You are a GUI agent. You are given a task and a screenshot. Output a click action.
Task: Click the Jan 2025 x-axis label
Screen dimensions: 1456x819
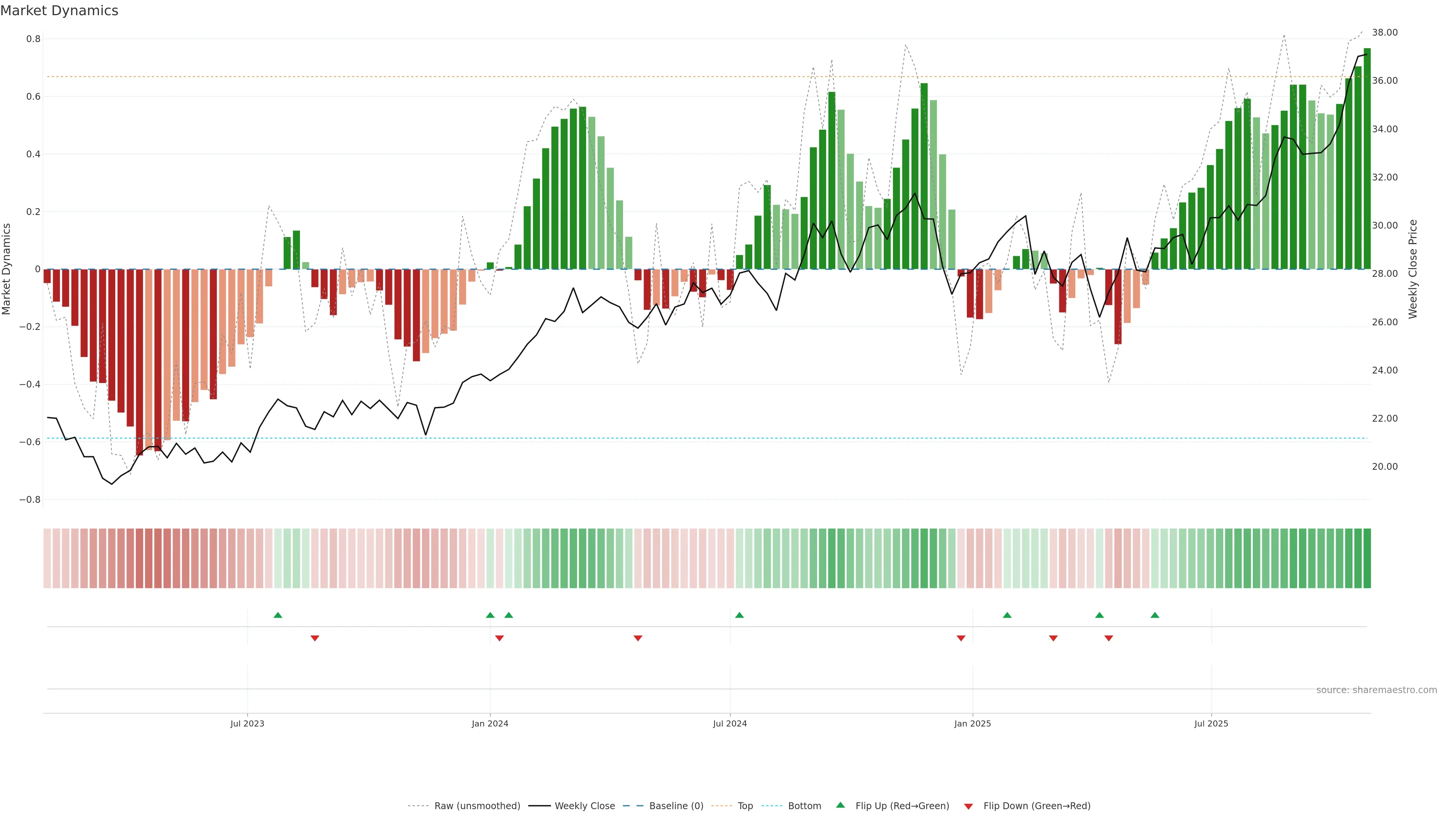[x=972, y=723]
